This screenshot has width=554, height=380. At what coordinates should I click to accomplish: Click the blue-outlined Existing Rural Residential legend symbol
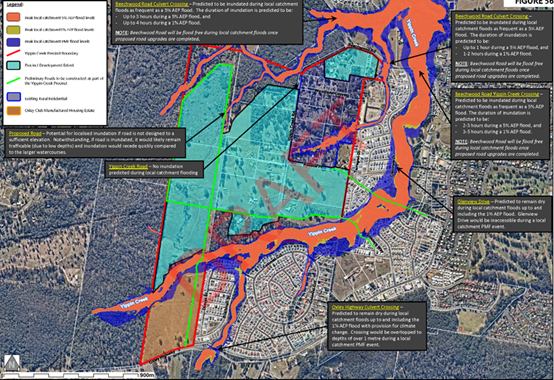tap(14, 98)
